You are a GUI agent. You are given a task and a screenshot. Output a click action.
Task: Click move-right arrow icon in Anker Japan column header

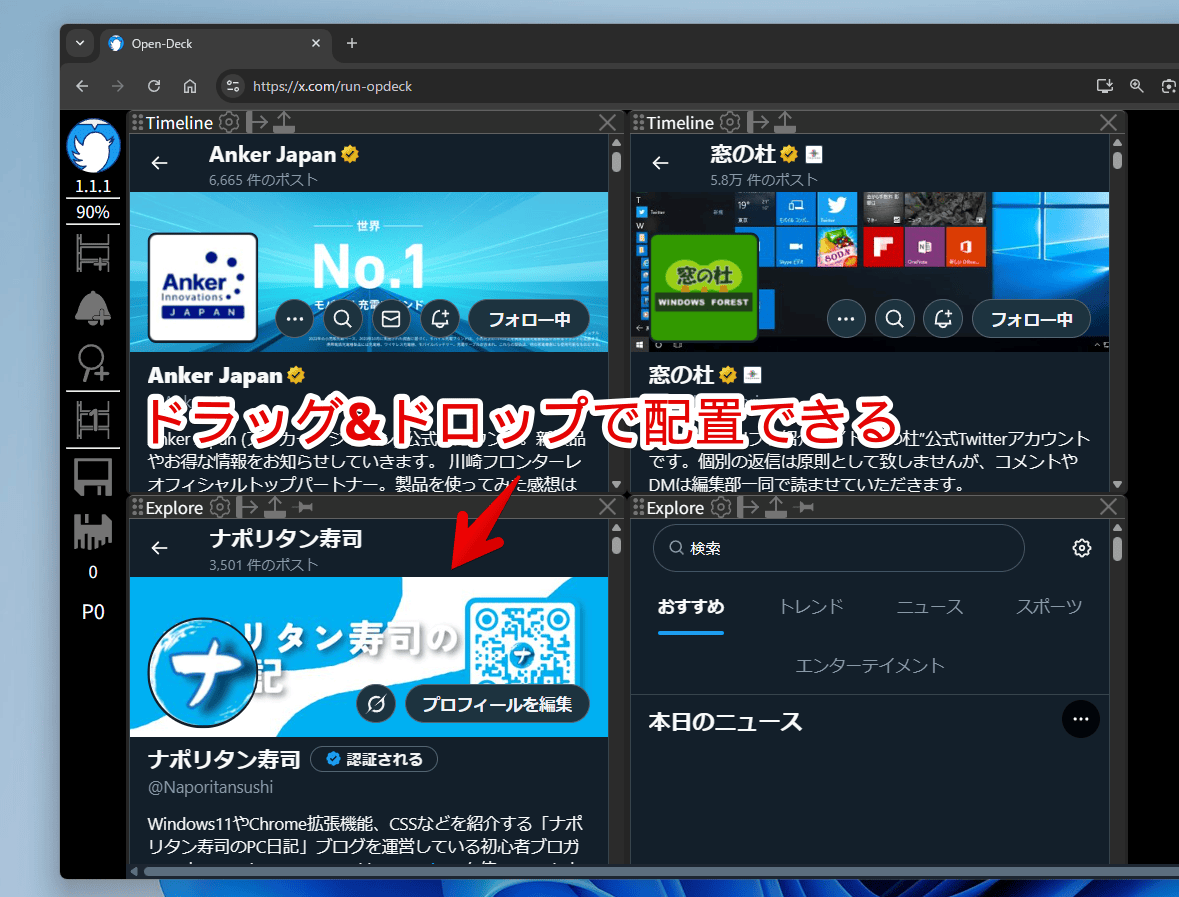[x=256, y=122]
